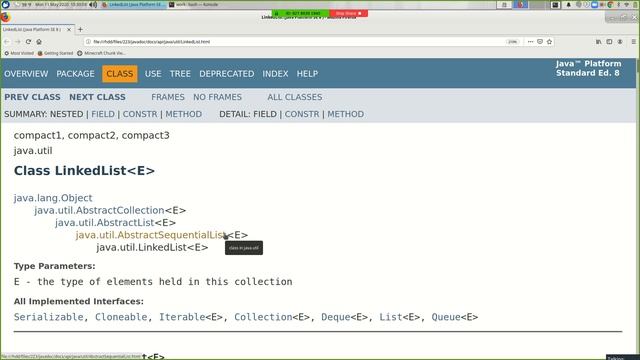Open java.util.AbstractCollection class link
Viewport: 640px width, 360px height.
pyautogui.click(x=99, y=211)
